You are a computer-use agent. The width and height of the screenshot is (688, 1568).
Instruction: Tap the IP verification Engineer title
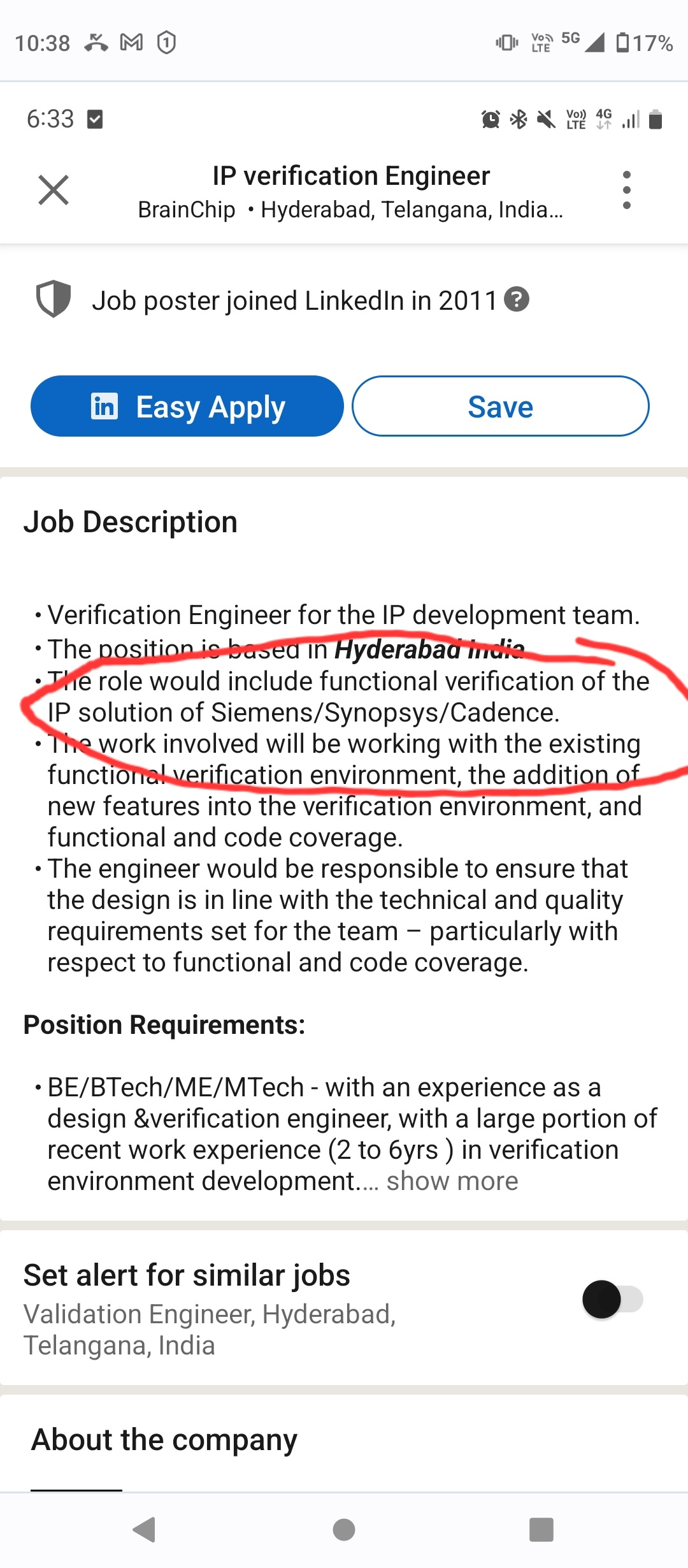tap(351, 176)
